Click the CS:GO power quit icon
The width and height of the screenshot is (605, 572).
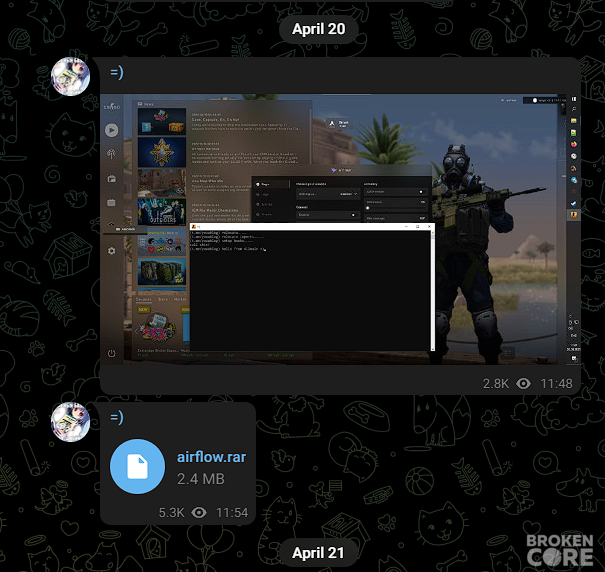[112, 353]
